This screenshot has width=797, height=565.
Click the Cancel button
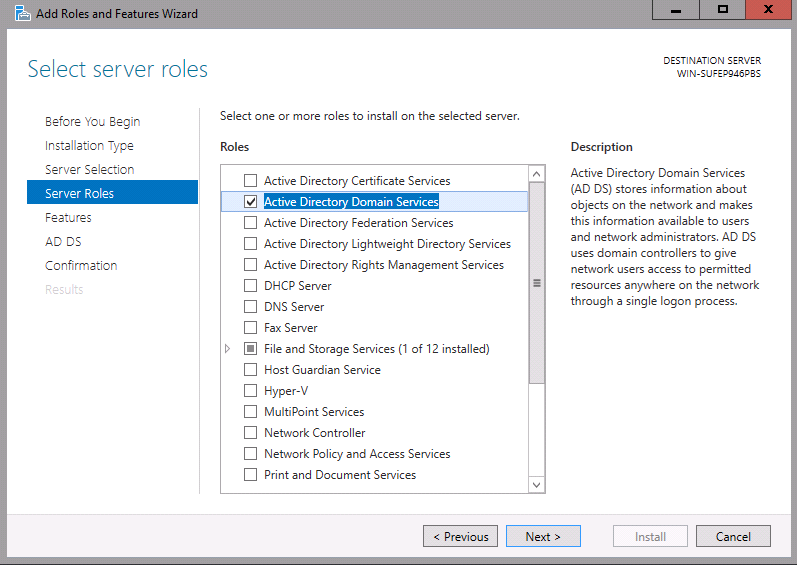(x=733, y=537)
